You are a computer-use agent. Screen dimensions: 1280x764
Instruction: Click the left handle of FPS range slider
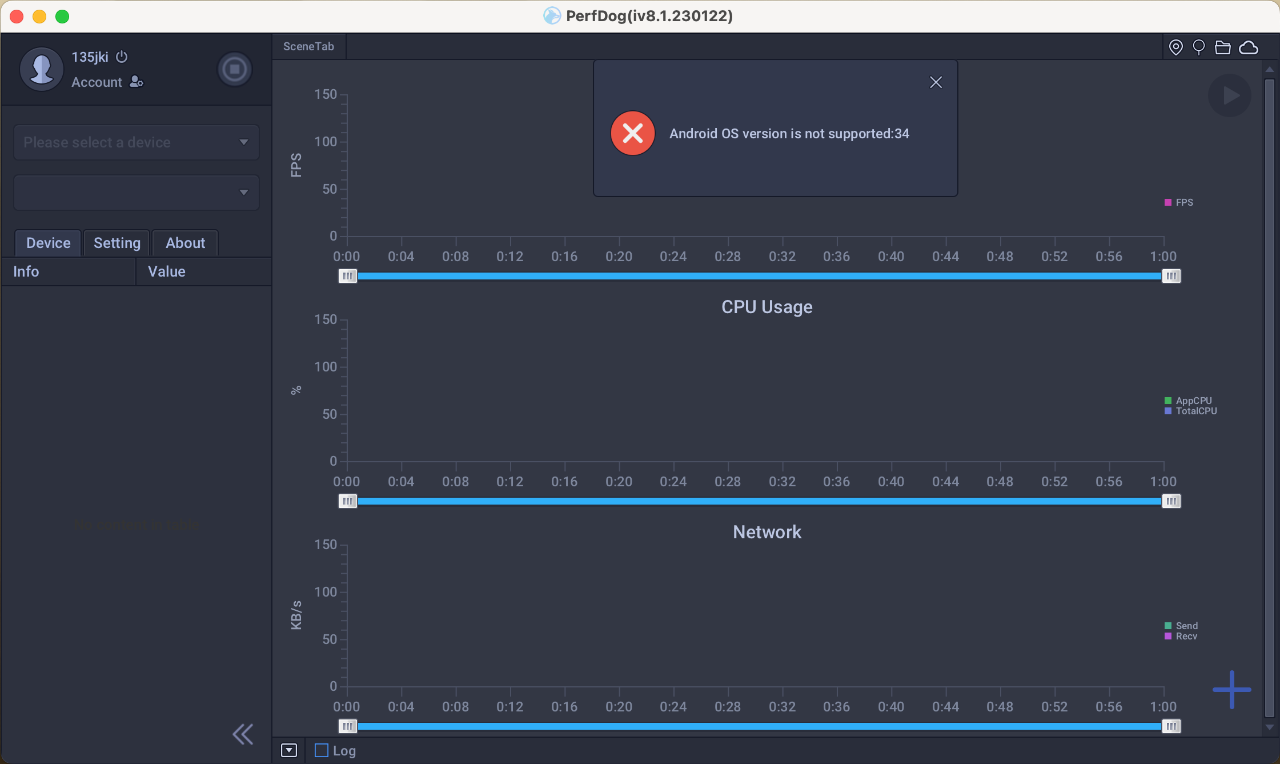tap(347, 276)
